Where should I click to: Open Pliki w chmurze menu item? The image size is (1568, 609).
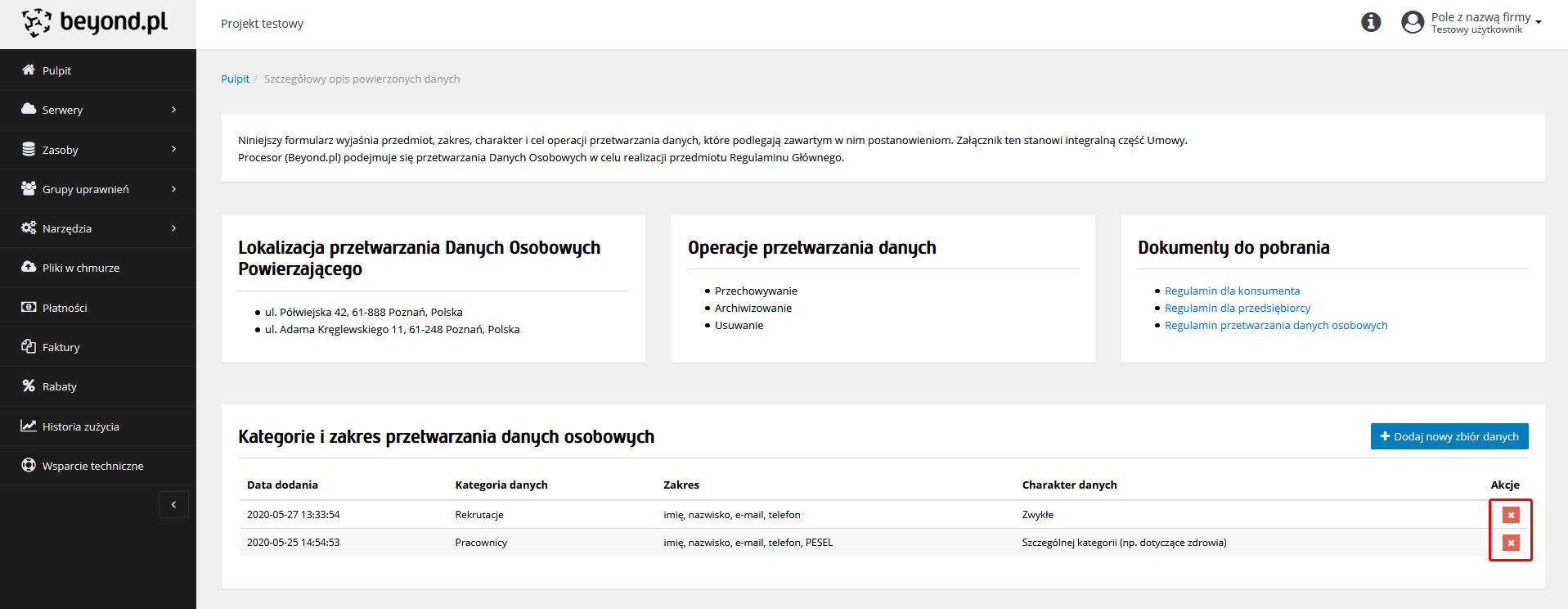pos(98,268)
